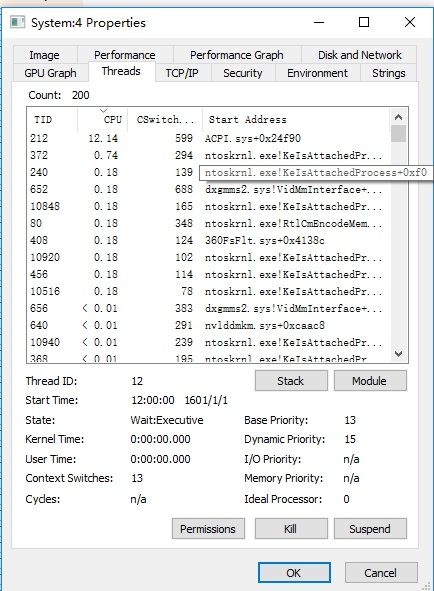Cancel the properties dialog
Image resolution: width=434 pixels, height=591 pixels.
pos(381,573)
